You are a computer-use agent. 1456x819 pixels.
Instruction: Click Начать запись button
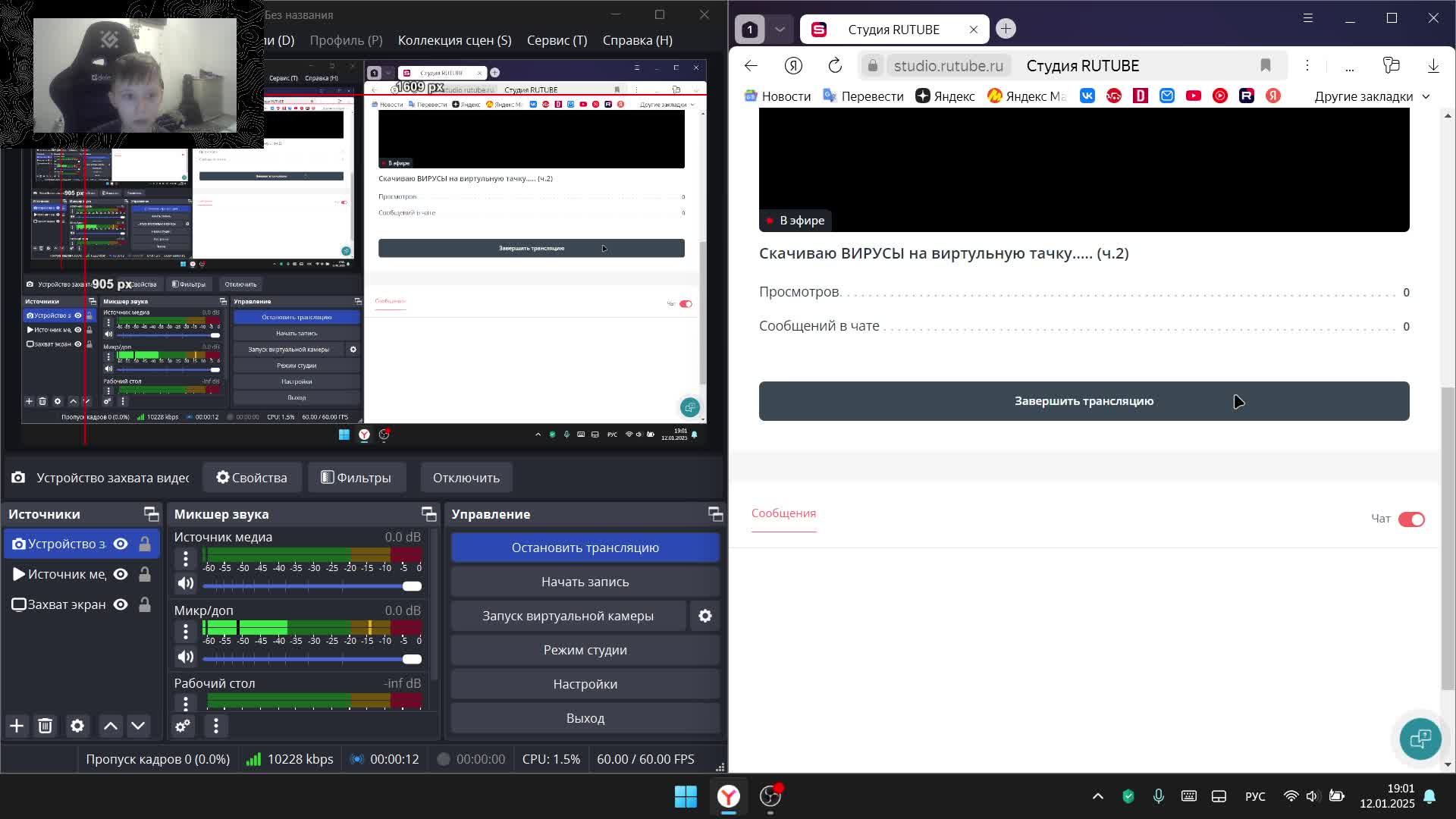click(585, 582)
